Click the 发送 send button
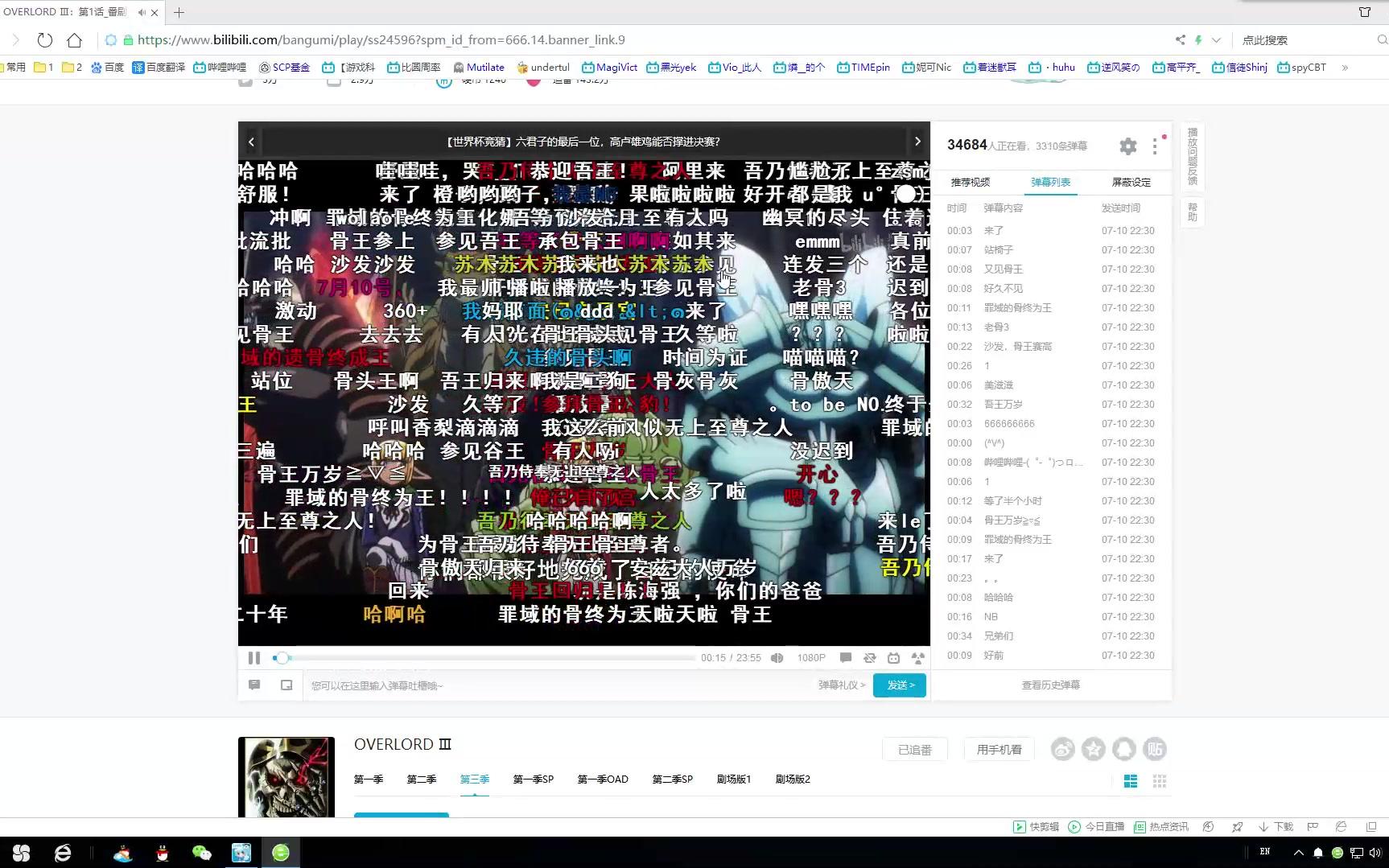1389x868 pixels. [900, 685]
